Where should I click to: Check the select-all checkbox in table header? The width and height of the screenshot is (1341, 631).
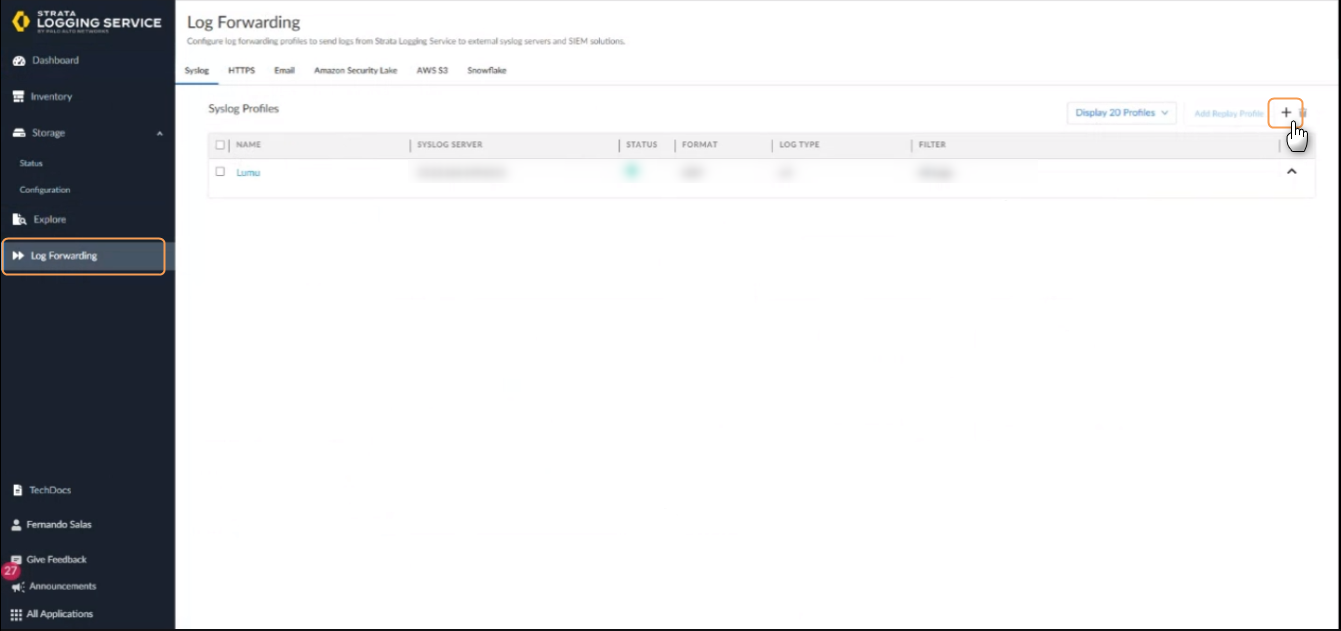[x=220, y=145]
